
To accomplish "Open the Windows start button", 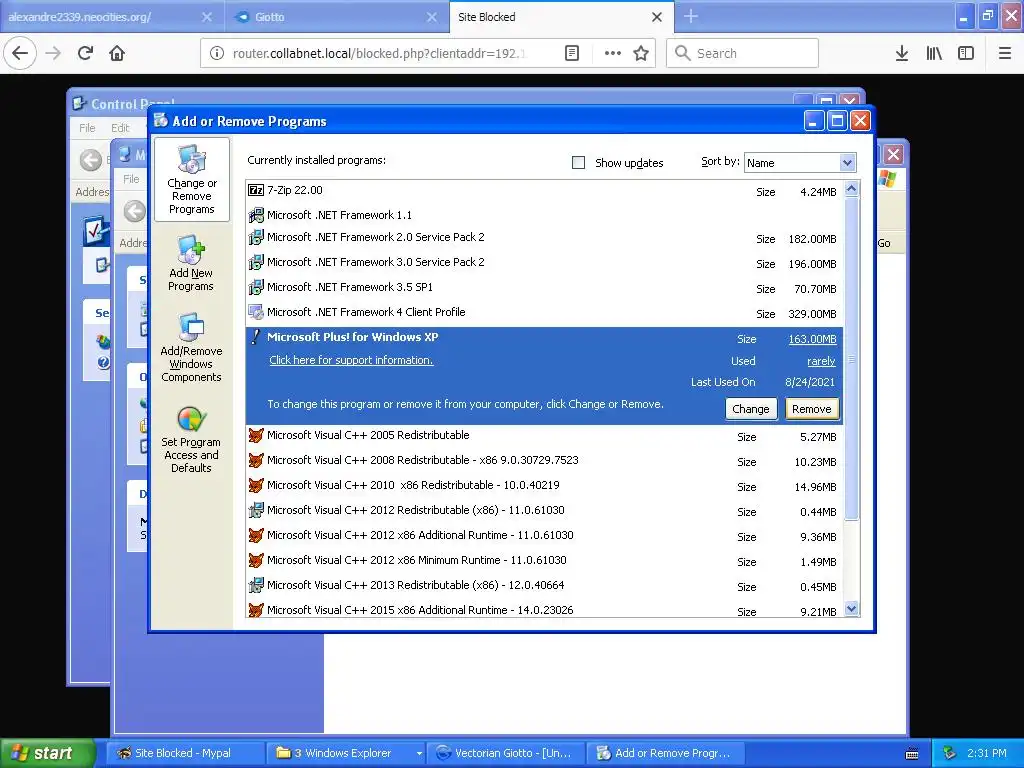I will [46, 753].
